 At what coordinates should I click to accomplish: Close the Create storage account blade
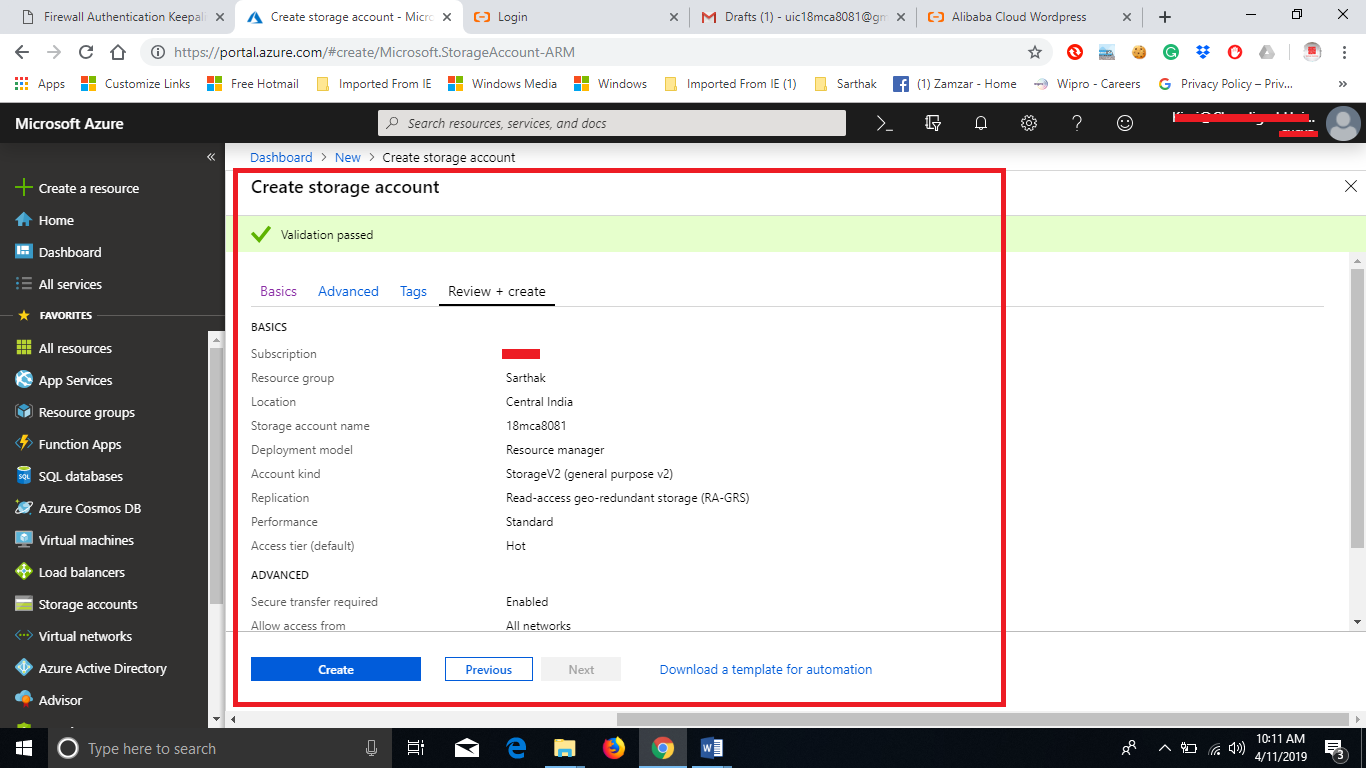(x=1351, y=186)
